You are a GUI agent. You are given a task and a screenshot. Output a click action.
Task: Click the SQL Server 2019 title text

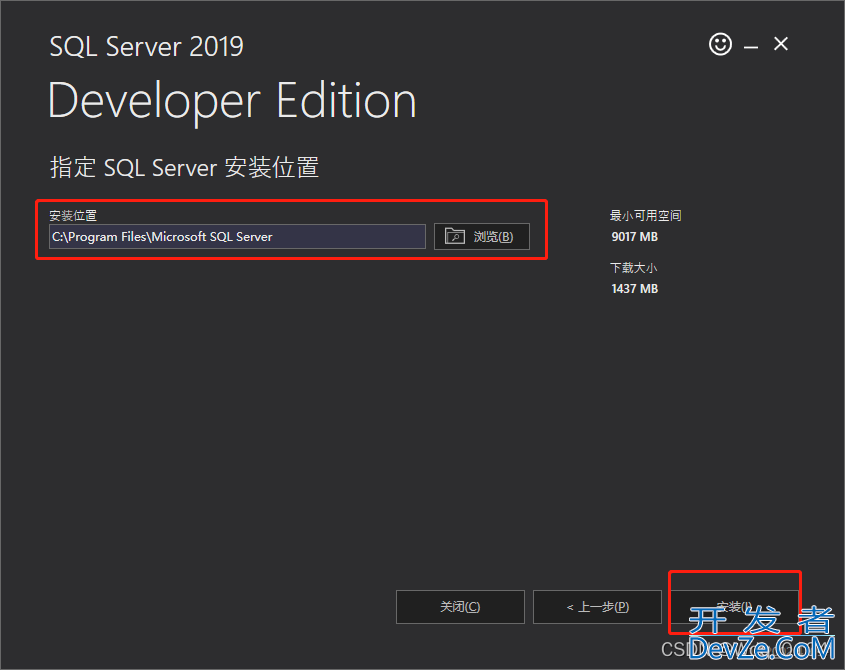147,46
